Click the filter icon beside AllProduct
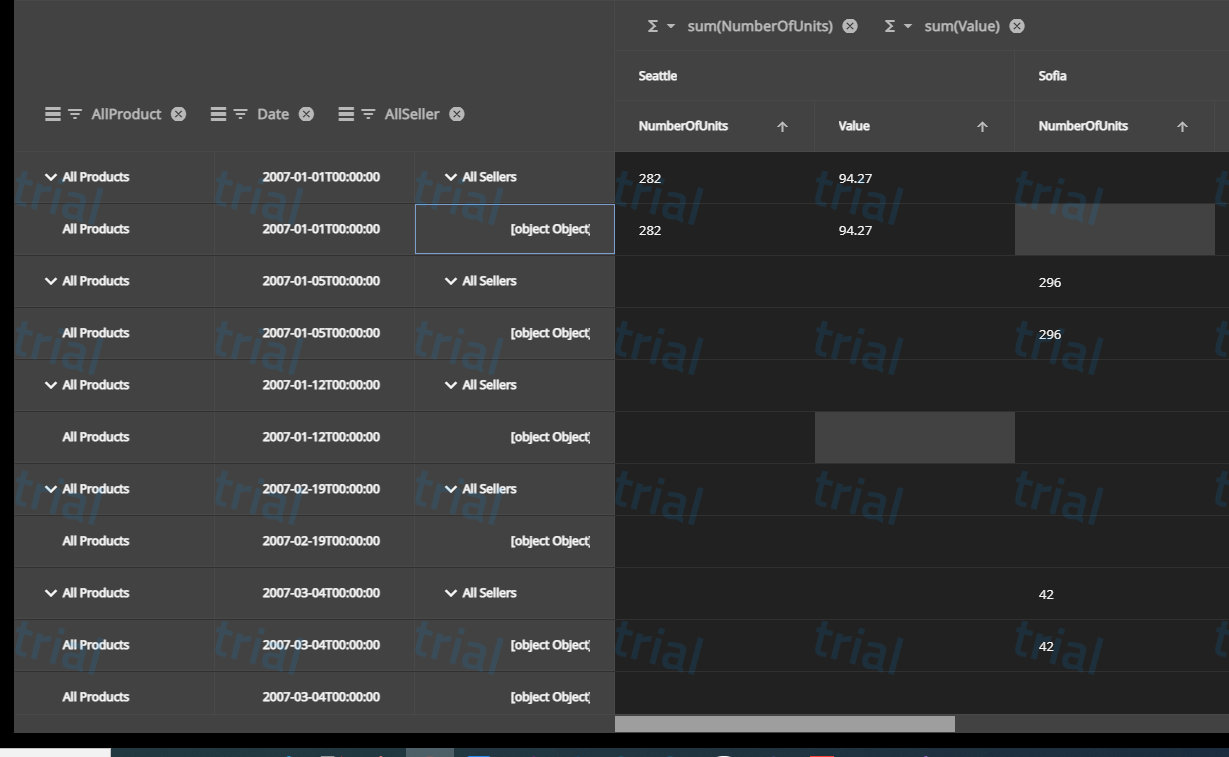The width and height of the screenshot is (1229, 757). point(73,114)
